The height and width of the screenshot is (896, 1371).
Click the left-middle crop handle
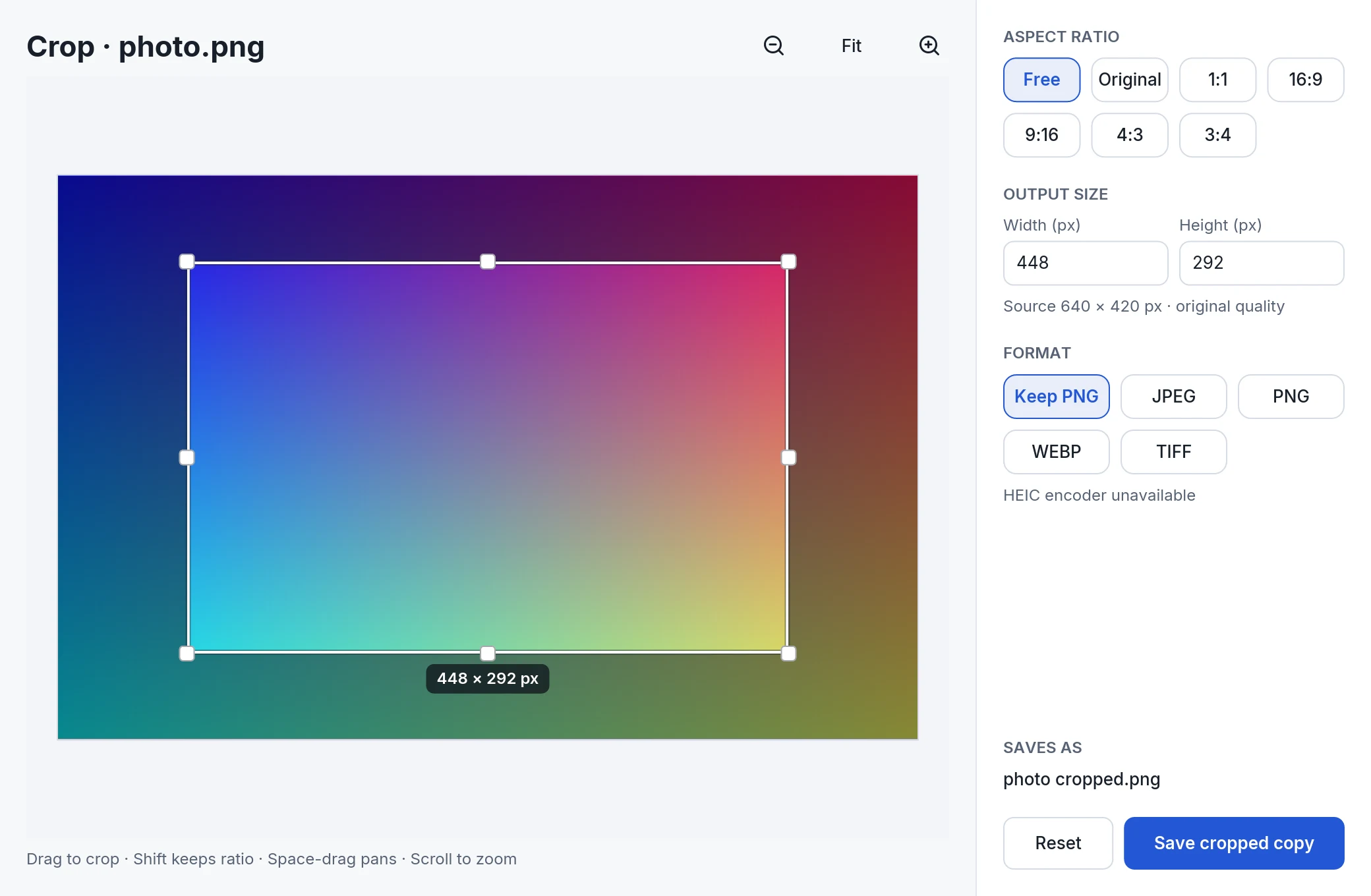(x=187, y=457)
